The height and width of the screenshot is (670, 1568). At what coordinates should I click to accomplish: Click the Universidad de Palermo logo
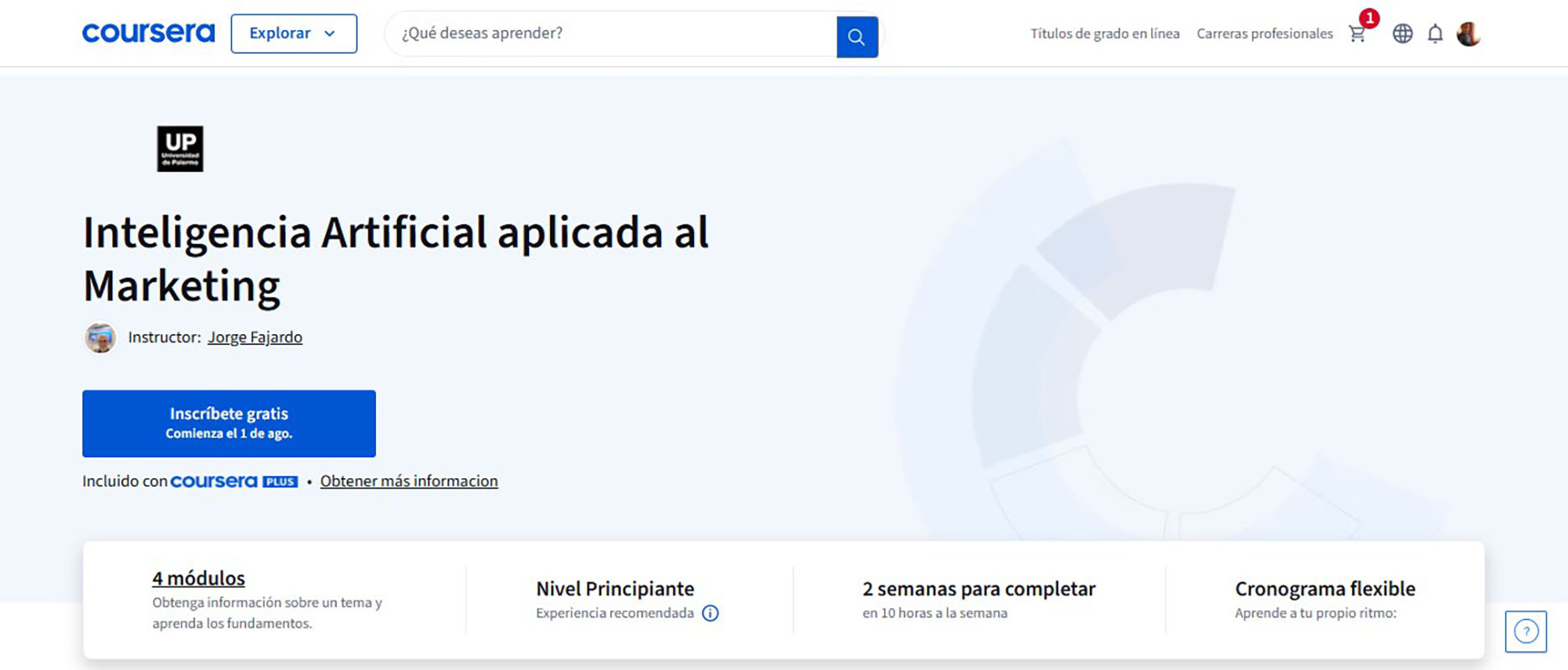click(x=180, y=149)
